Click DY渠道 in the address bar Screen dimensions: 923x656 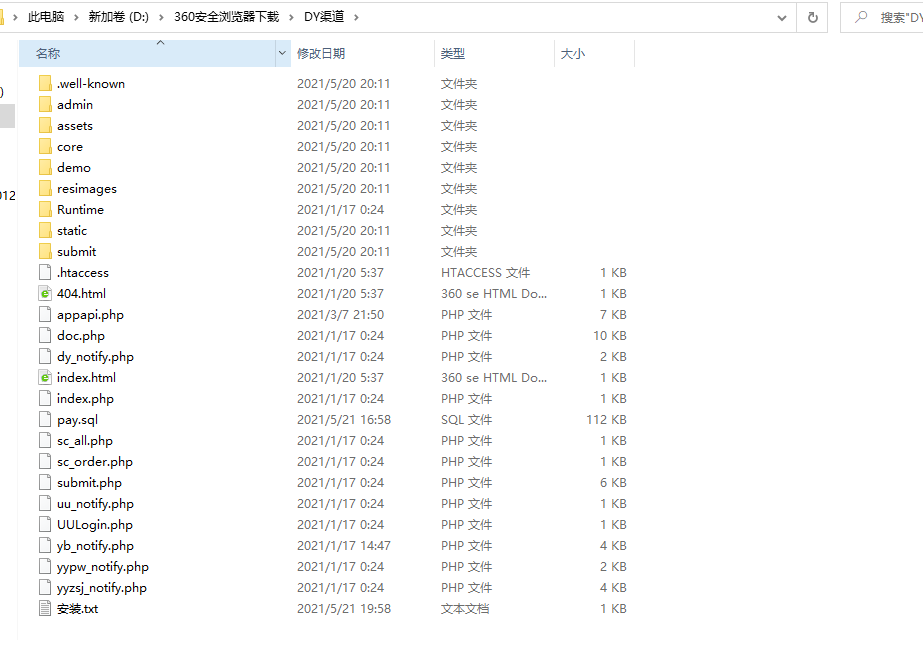[x=324, y=17]
